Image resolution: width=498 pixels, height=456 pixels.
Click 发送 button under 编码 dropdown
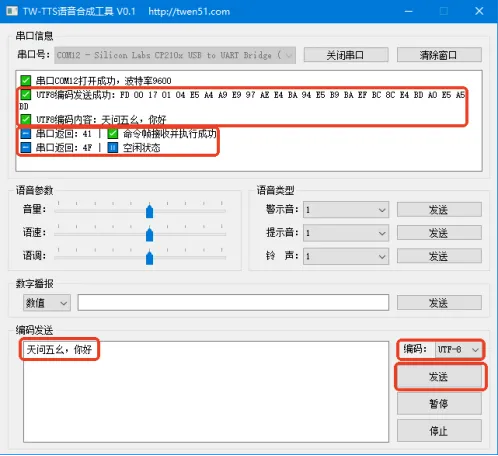(439, 377)
